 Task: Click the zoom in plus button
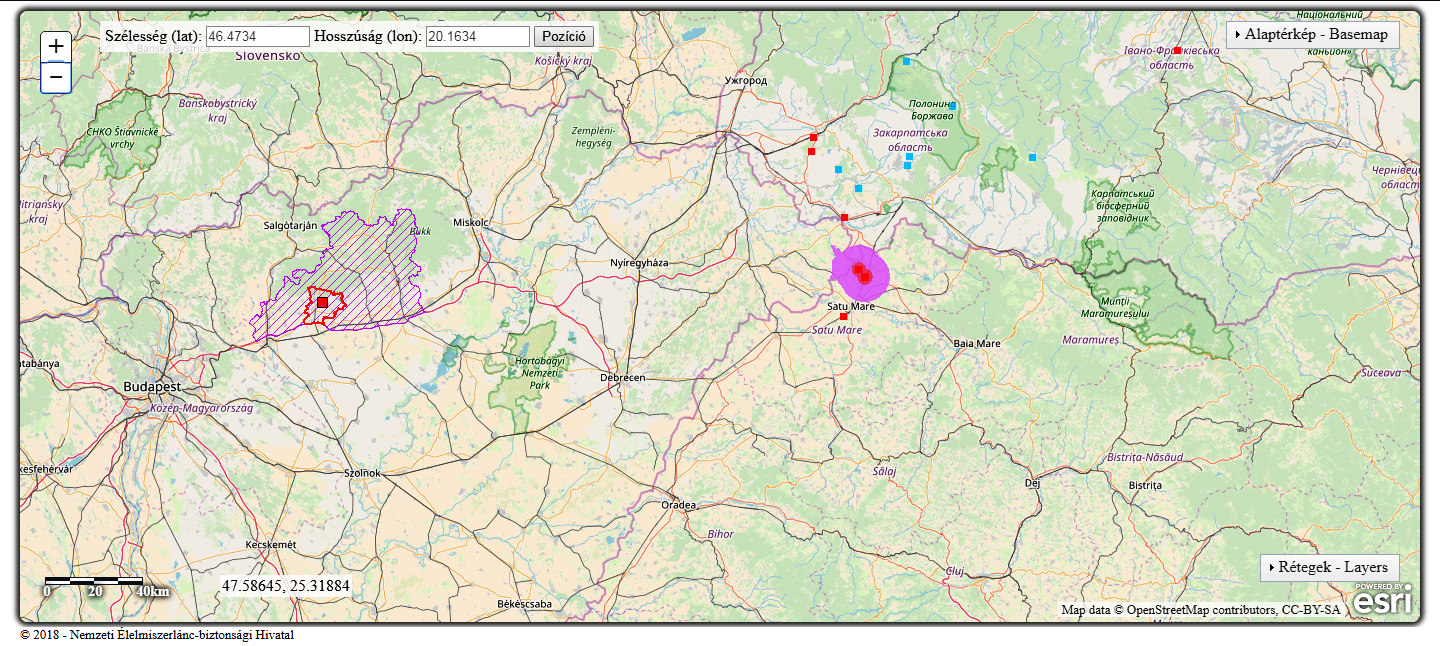[56, 46]
